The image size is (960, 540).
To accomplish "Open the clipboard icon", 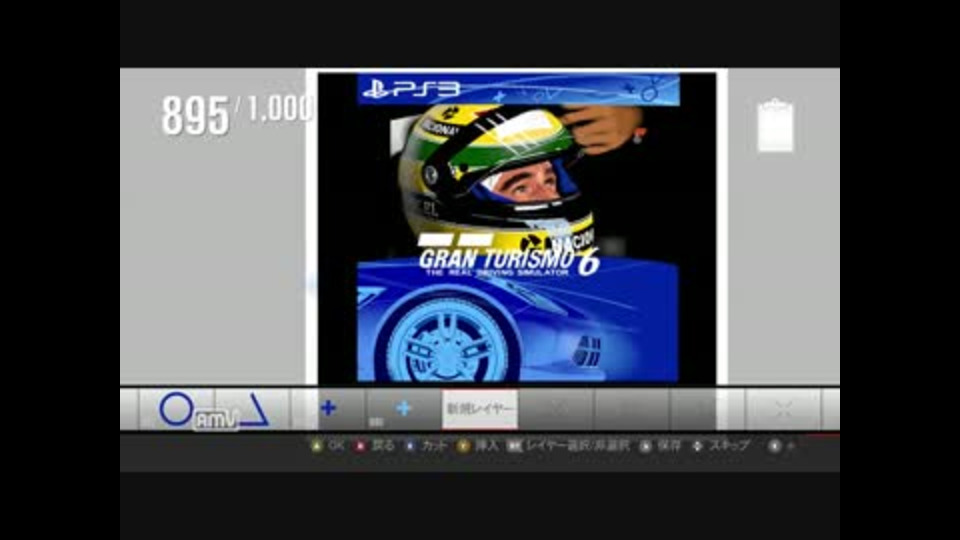I will point(775,125).
